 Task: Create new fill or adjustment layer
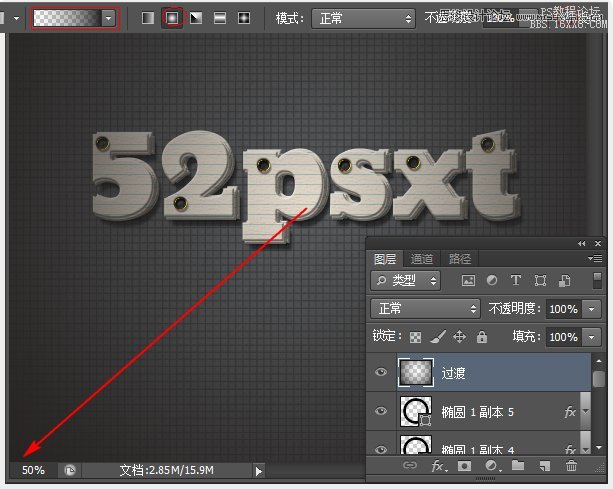491,466
